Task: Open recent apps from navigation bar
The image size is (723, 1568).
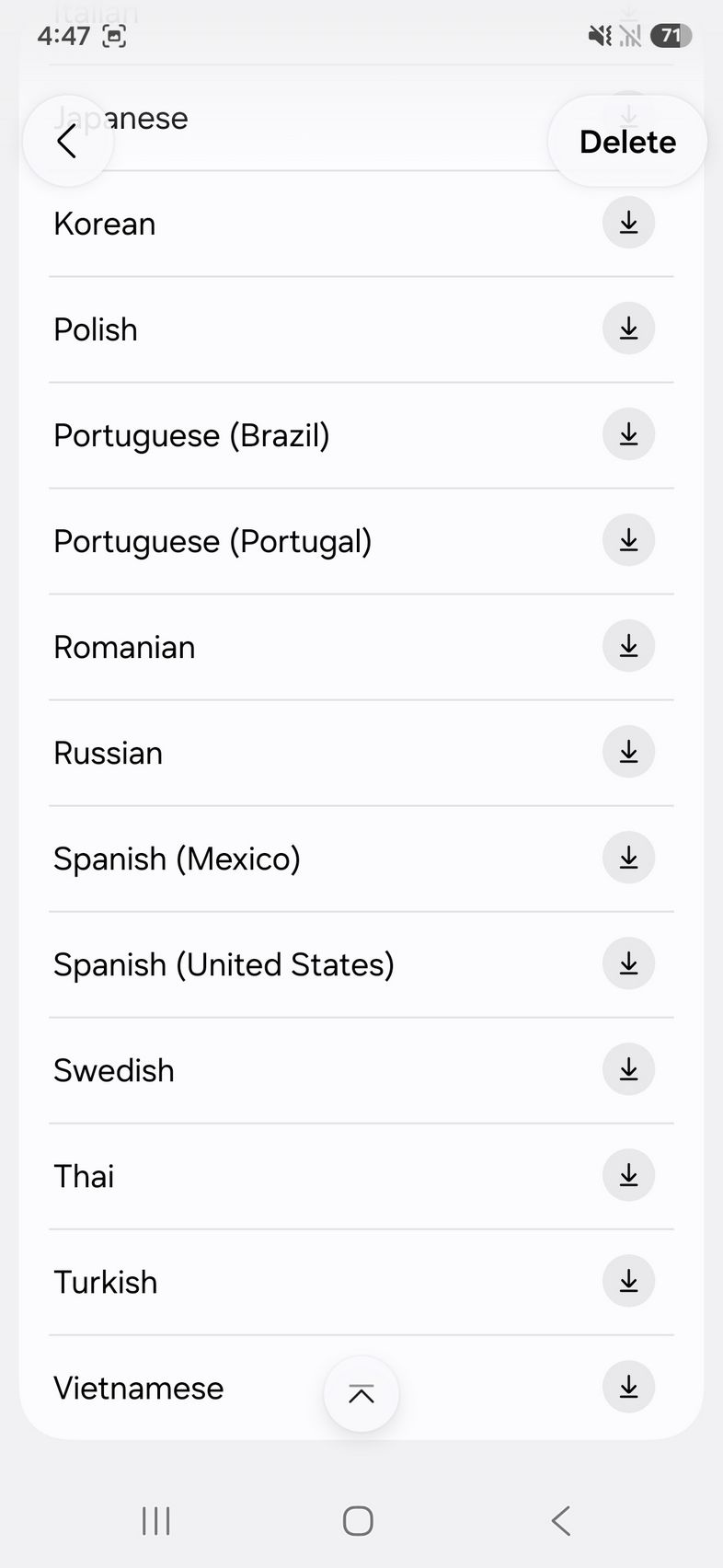Action: coord(156,1521)
